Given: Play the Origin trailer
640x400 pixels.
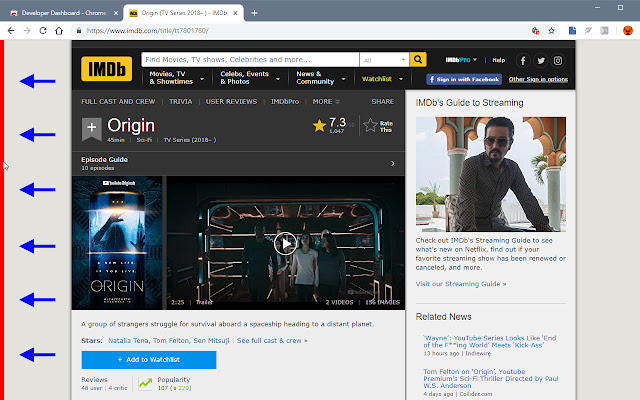Looking at the screenshot, I should pyautogui.click(x=285, y=244).
